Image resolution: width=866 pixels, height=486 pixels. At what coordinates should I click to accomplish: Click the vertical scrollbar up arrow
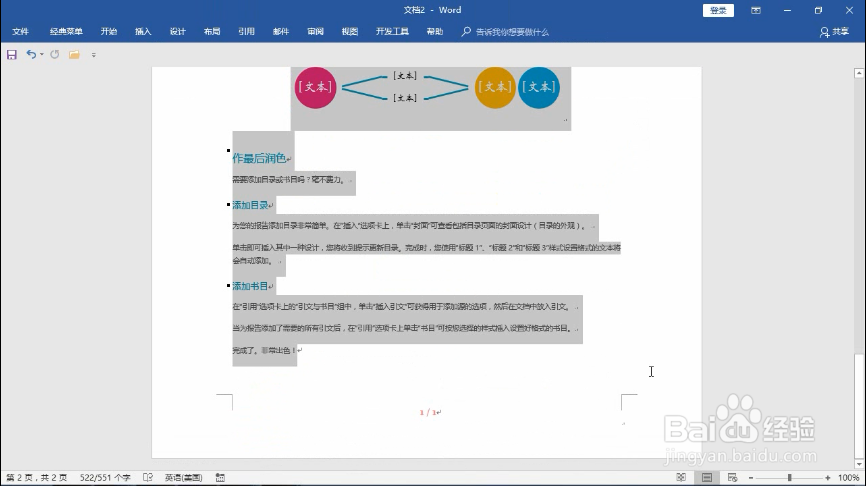[859, 73]
